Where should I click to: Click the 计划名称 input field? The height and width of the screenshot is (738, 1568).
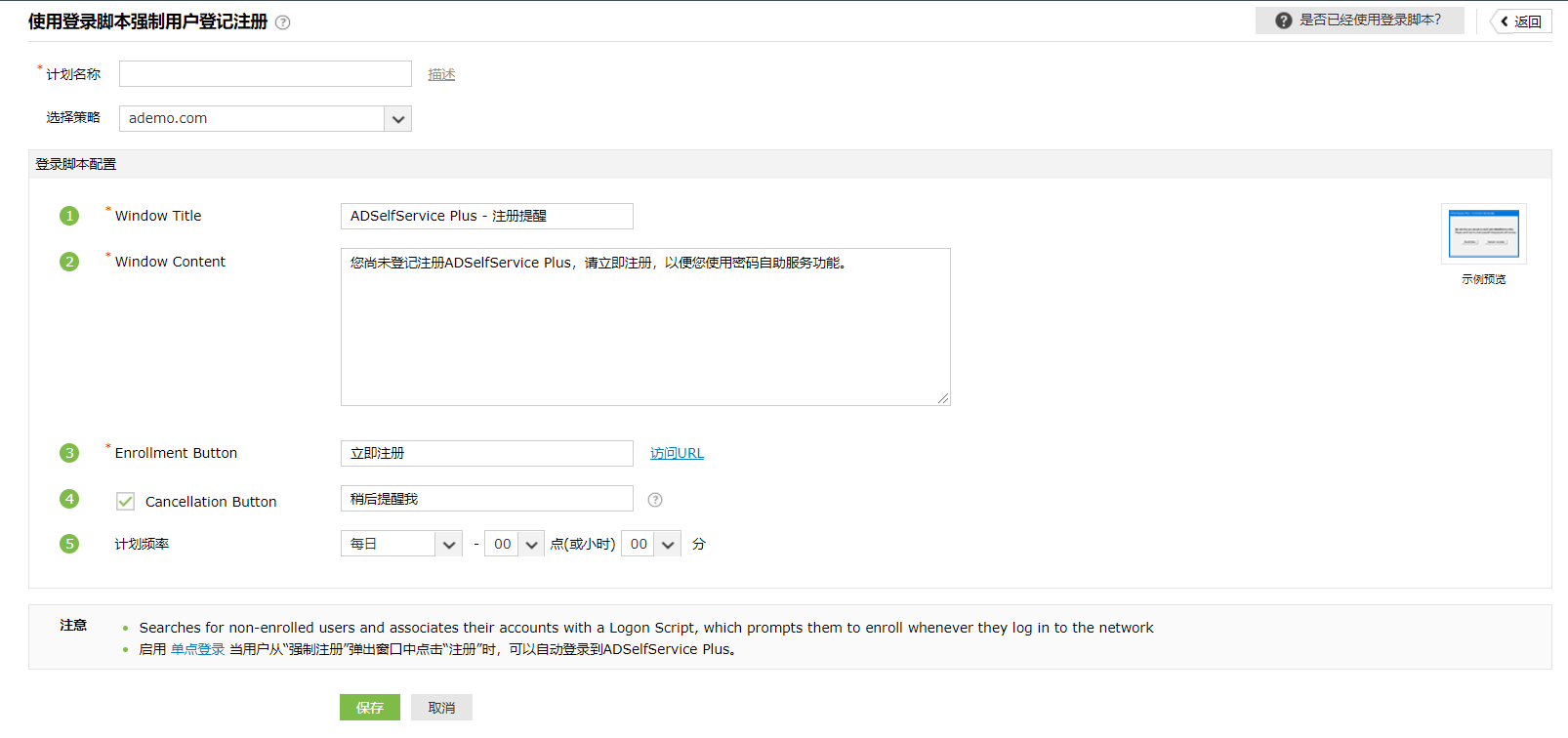(266, 74)
